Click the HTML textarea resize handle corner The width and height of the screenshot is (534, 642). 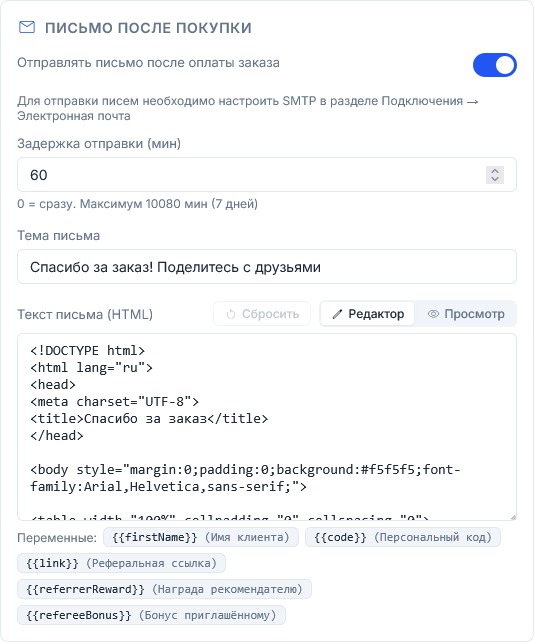pos(513,517)
